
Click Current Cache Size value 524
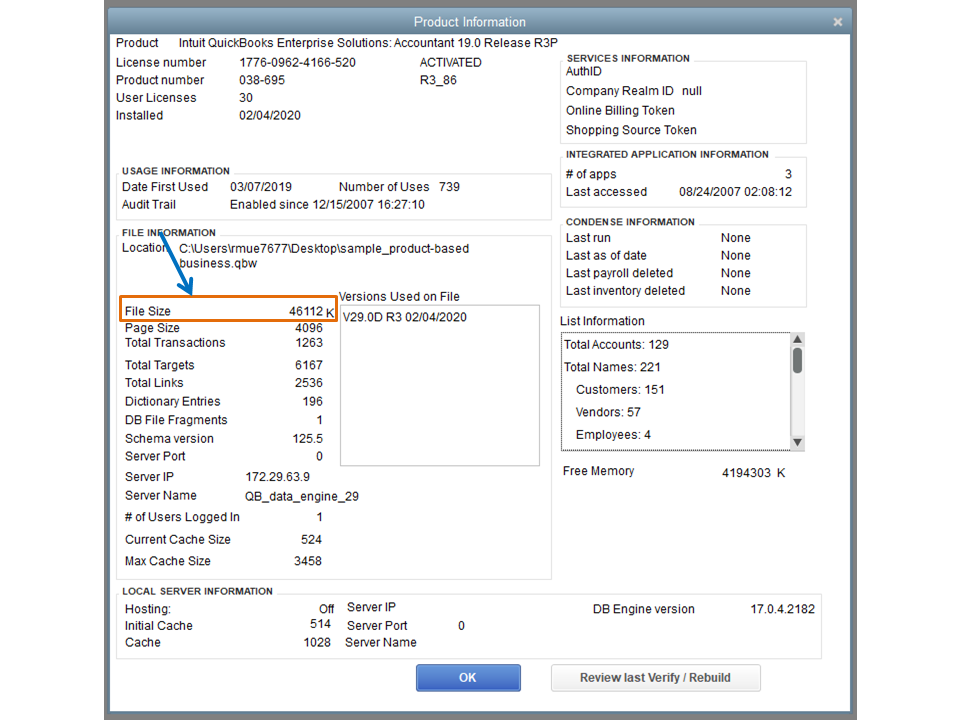click(x=311, y=539)
